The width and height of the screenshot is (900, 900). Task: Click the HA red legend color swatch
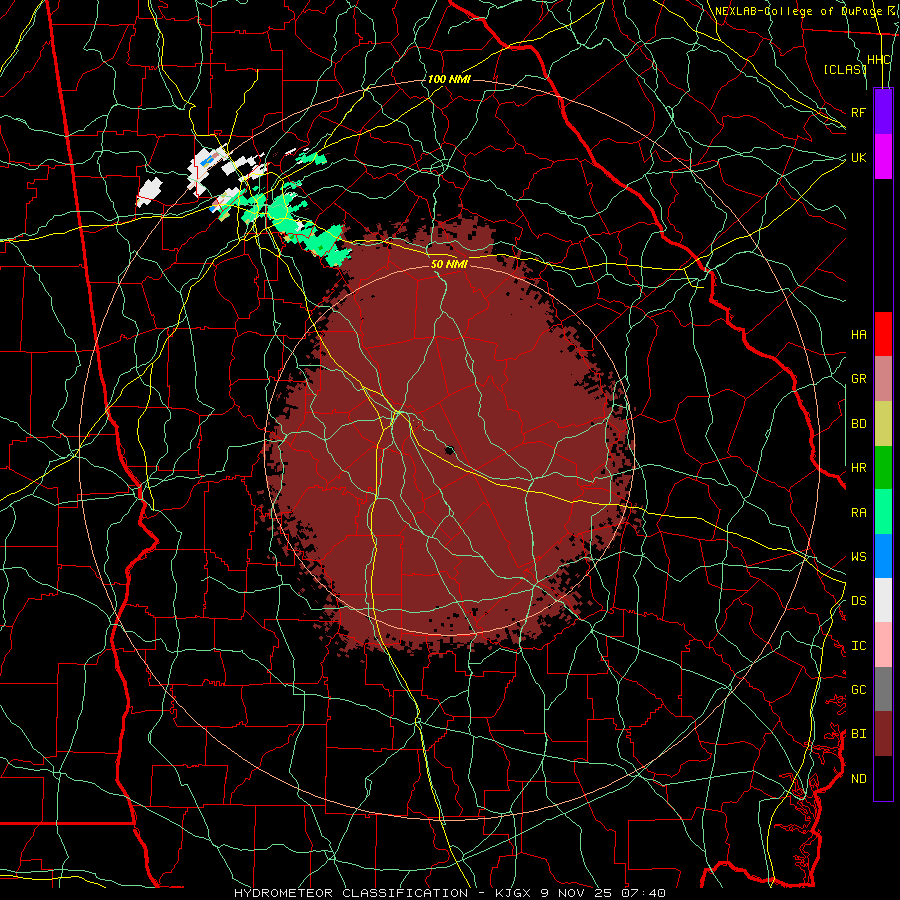(x=883, y=334)
